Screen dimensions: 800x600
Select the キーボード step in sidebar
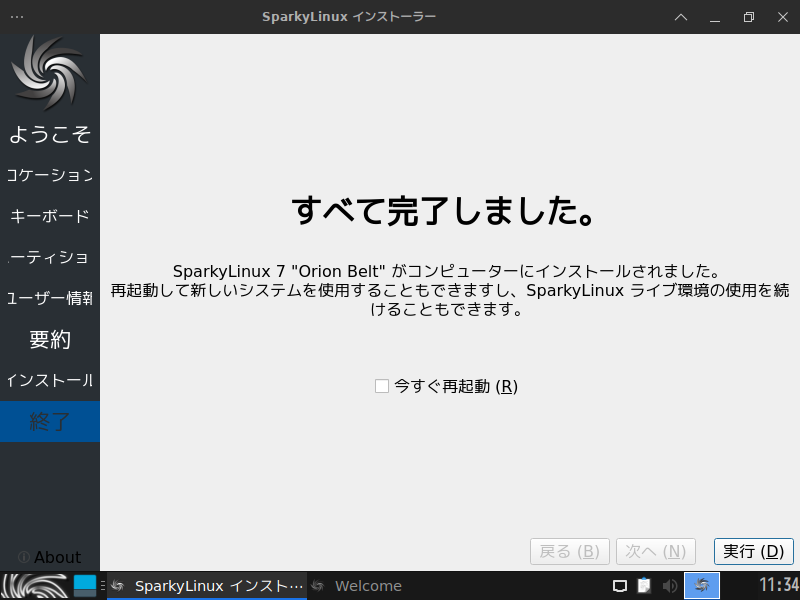click(50, 216)
